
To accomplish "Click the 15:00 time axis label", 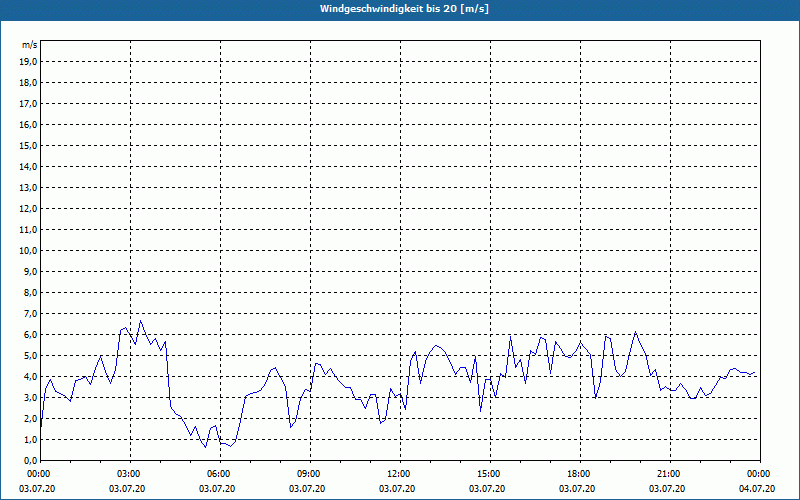I will [x=490, y=474].
